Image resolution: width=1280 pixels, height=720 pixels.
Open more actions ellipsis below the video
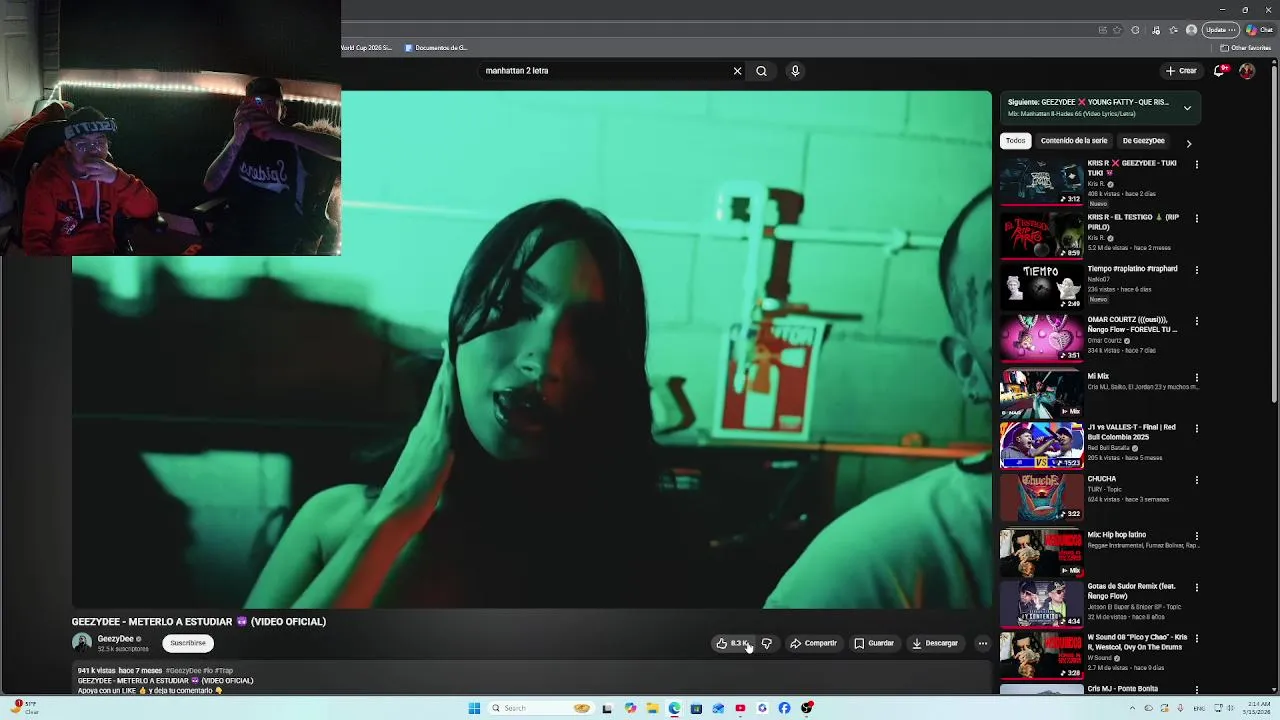983,643
